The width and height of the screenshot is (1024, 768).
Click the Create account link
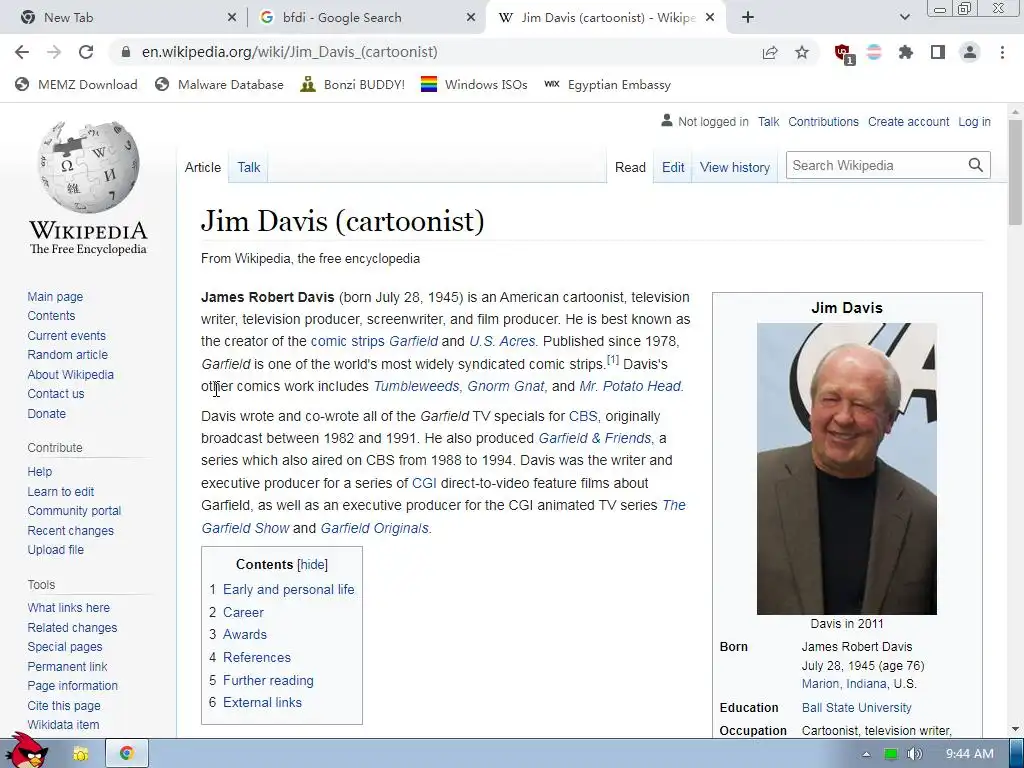tap(908, 121)
